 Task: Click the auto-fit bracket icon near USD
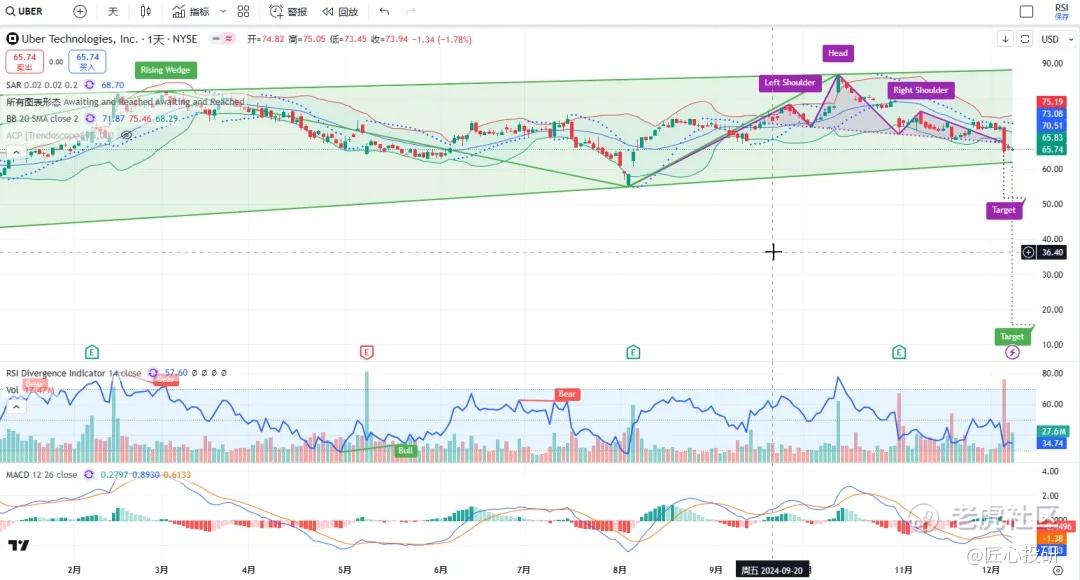click(1025, 39)
